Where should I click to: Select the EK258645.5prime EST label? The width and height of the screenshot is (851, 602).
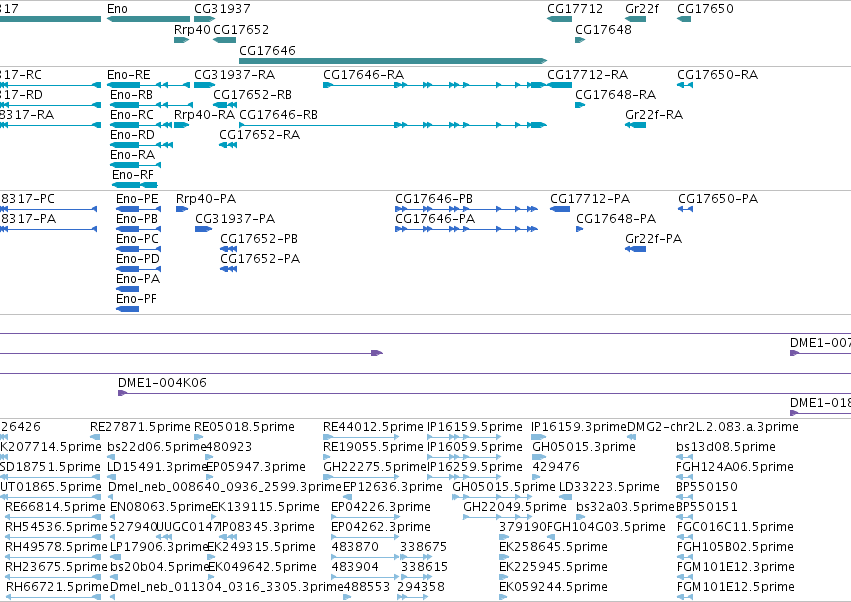553,548
